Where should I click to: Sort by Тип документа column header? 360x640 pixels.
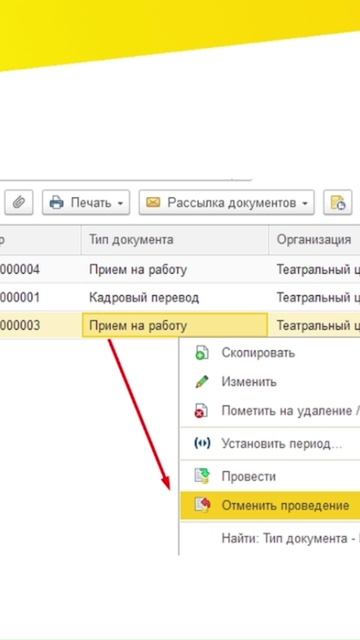click(175, 240)
